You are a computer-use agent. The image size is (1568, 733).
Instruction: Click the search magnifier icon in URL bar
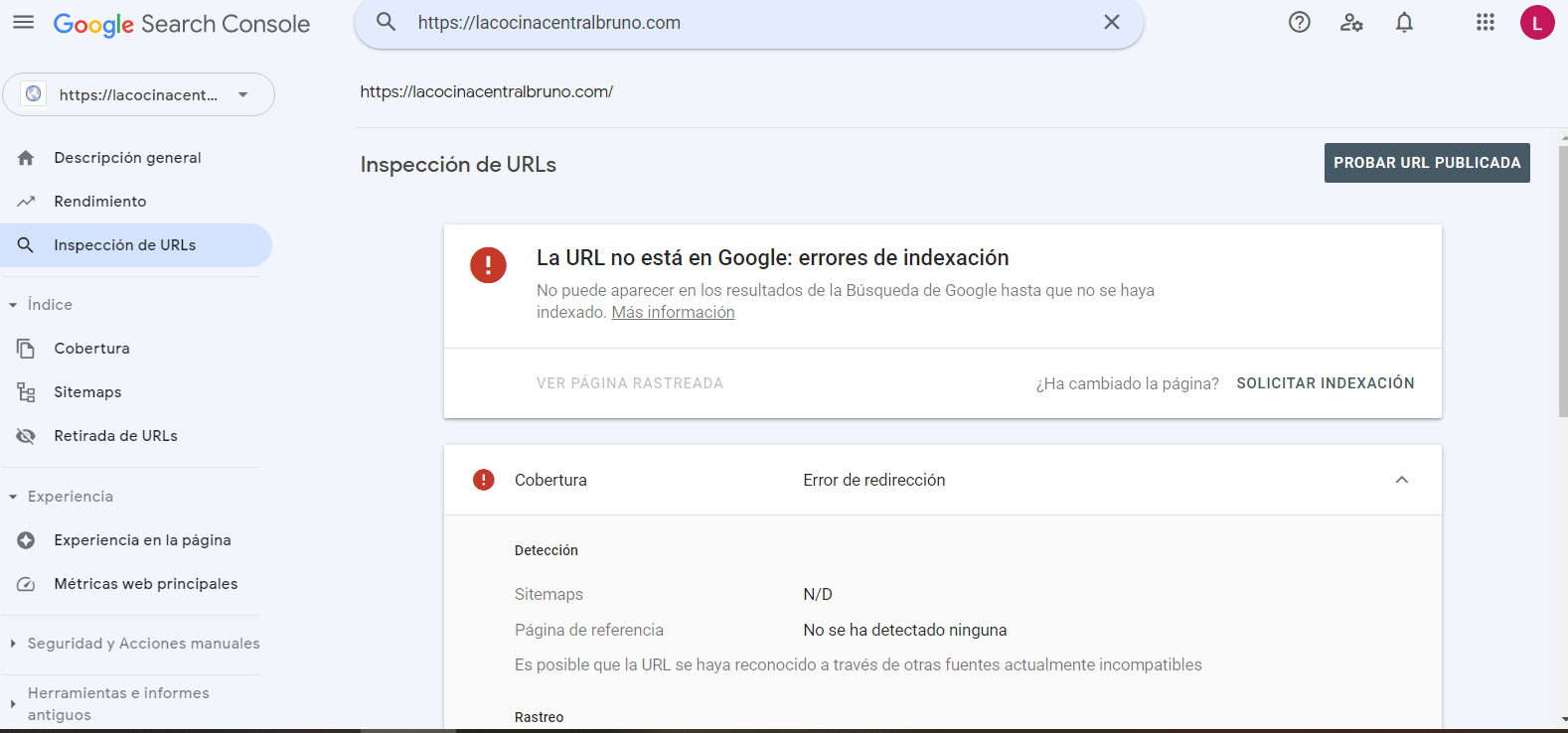(387, 22)
